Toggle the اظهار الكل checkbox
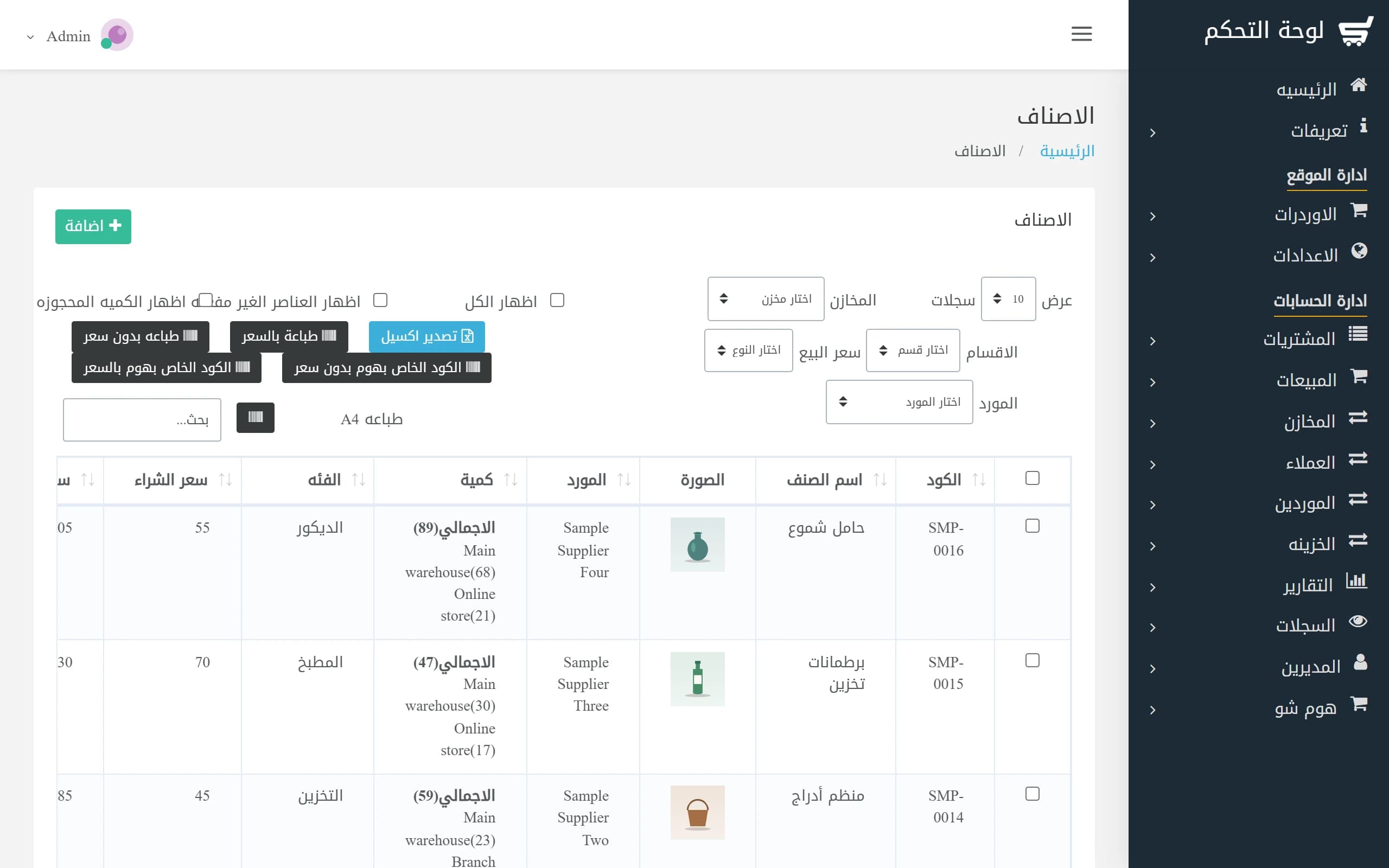This screenshot has width=1389, height=868. pos(557,300)
